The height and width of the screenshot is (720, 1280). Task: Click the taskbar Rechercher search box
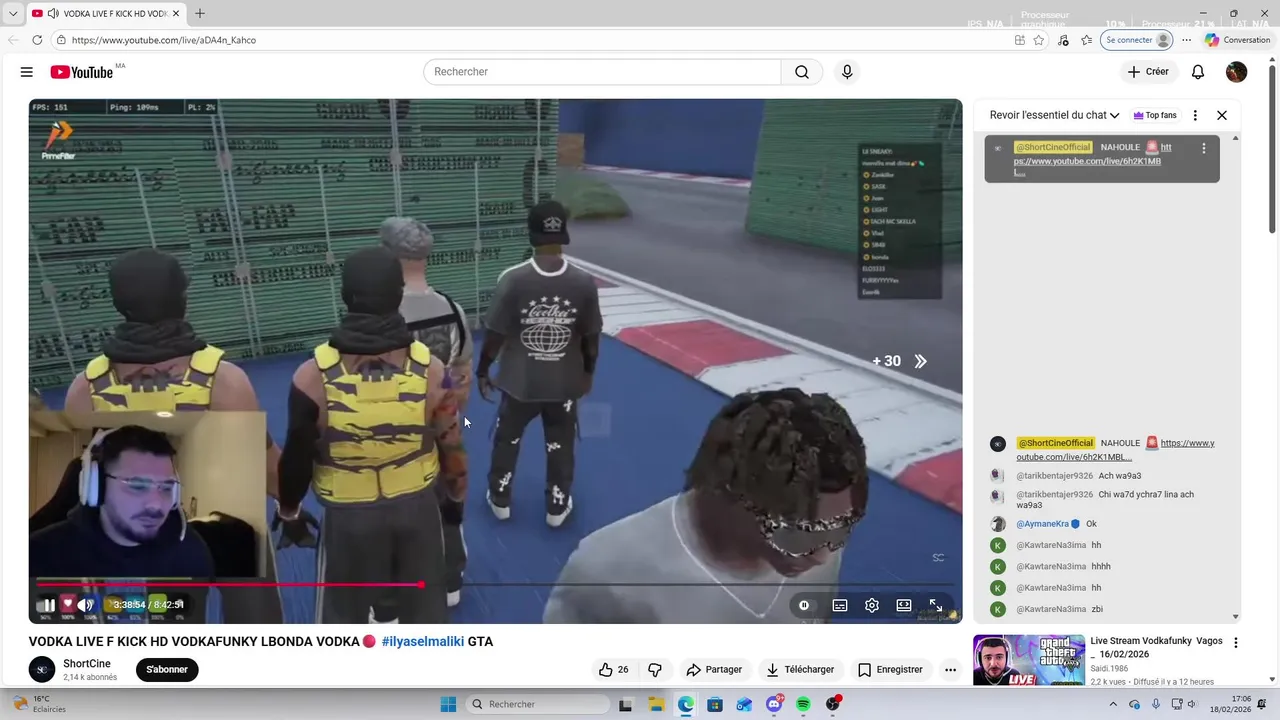(537, 704)
